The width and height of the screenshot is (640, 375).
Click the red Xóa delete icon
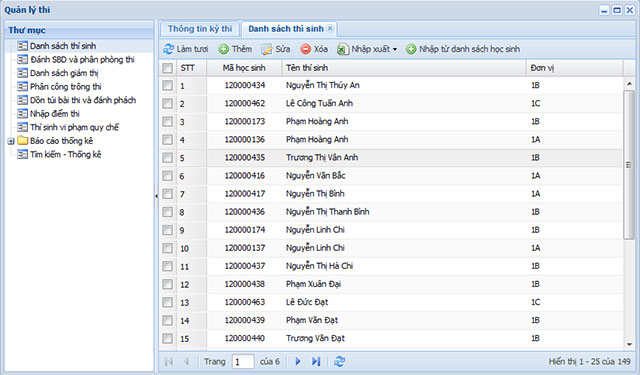click(305, 49)
